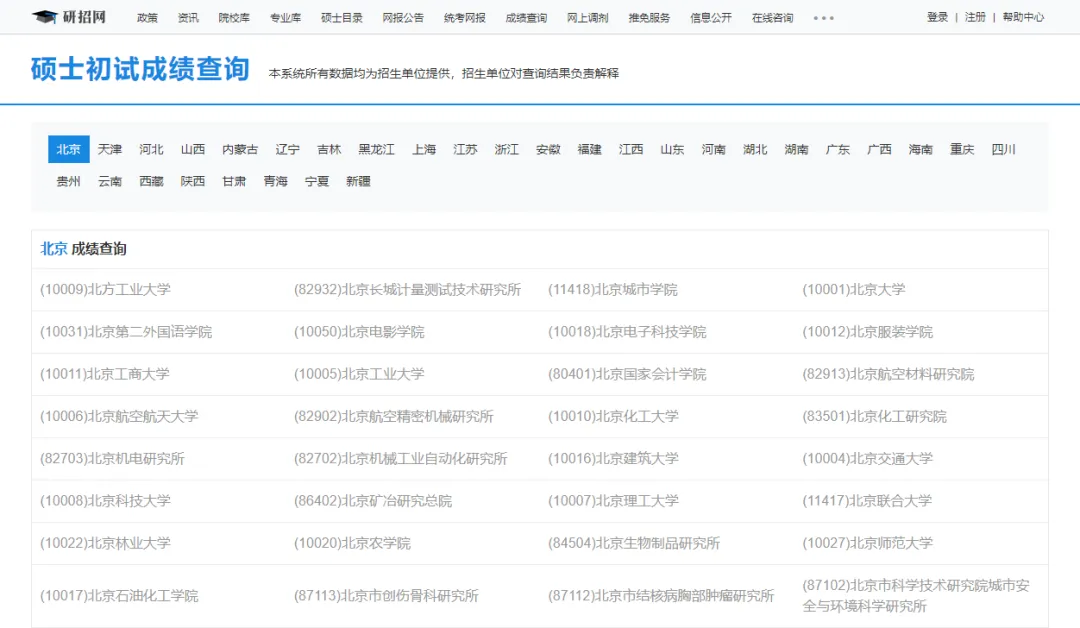This screenshot has width=1080, height=628.
Task: Open (10004)北京交通大学 link
Action: click(x=868, y=459)
